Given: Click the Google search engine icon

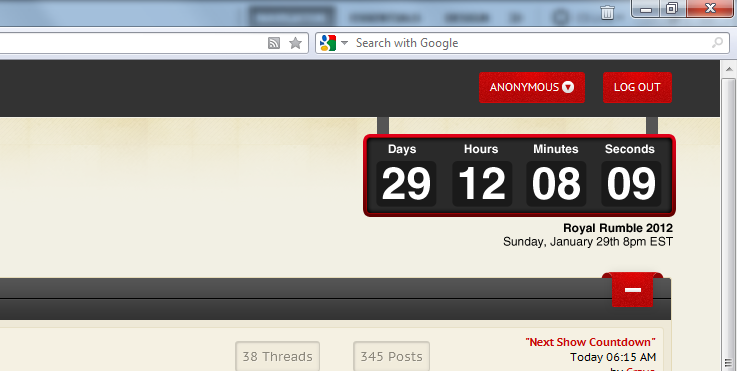Looking at the screenshot, I should pyautogui.click(x=328, y=43).
